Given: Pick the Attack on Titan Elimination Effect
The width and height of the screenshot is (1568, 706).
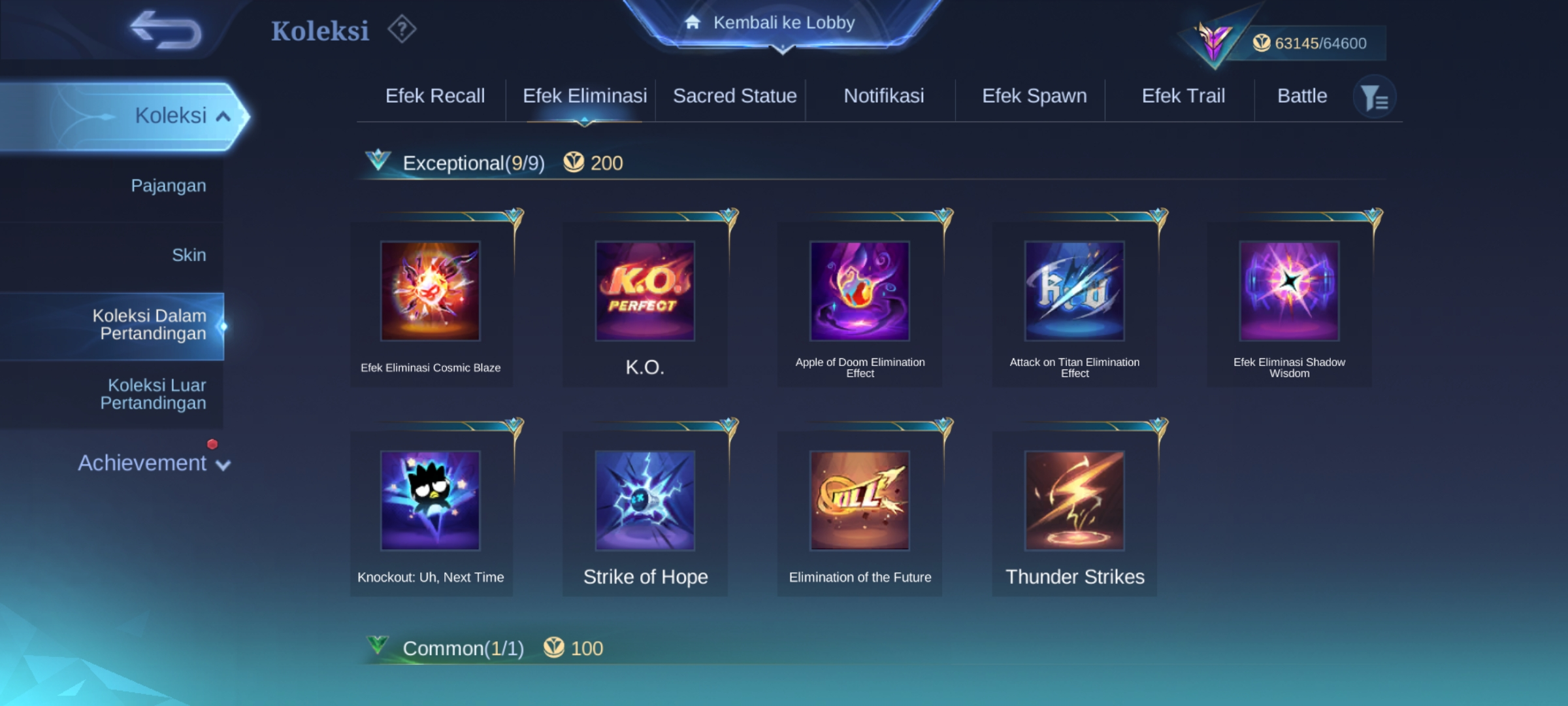Looking at the screenshot, I should pos(1075,292).
